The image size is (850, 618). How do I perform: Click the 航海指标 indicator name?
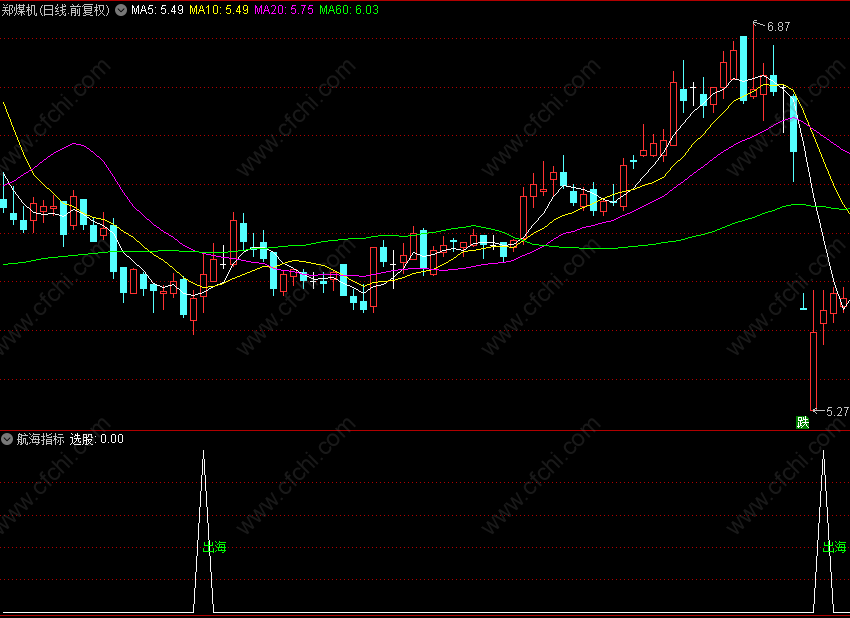(x=41, y=439)
